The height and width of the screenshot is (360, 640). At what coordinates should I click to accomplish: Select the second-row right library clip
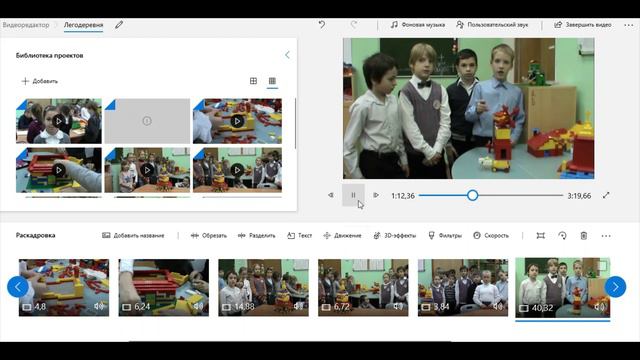pyautogui.click(x=237, y=170)
